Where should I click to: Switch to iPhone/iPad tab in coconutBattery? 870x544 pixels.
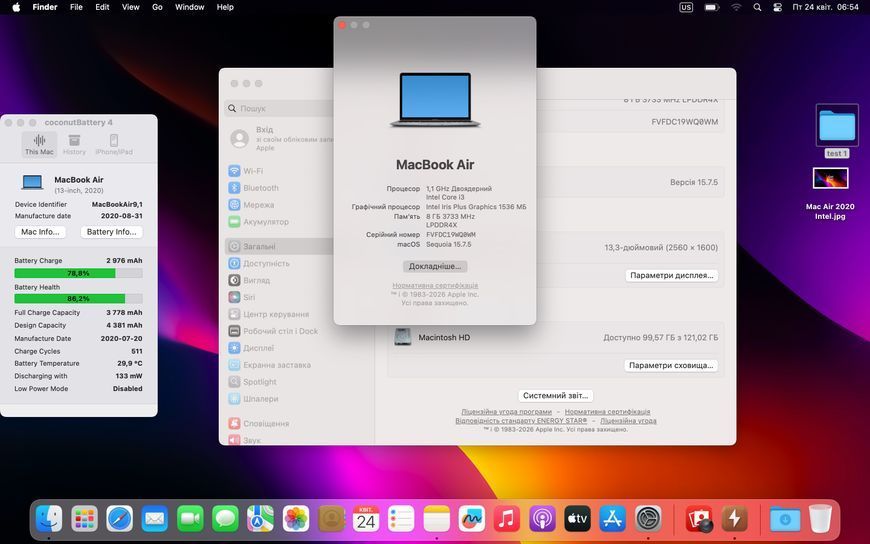pyautogui.click(x=114, y=144)
